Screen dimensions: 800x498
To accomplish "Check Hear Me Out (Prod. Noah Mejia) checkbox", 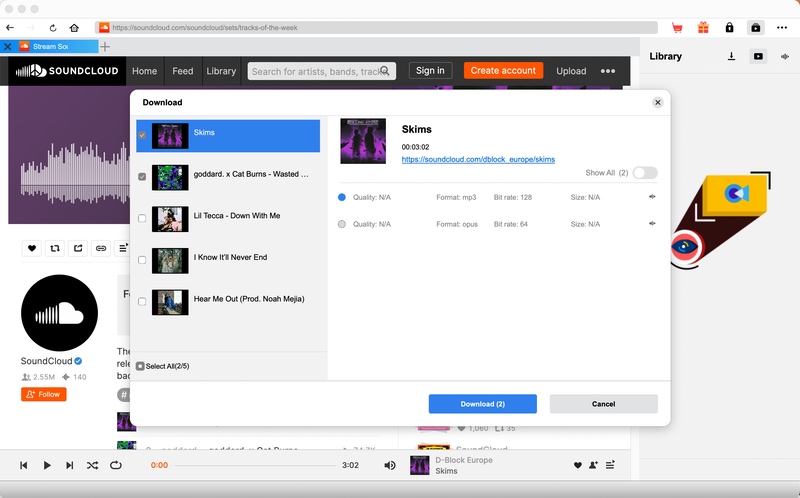I will pyautogui.click(x=142, y=302).
